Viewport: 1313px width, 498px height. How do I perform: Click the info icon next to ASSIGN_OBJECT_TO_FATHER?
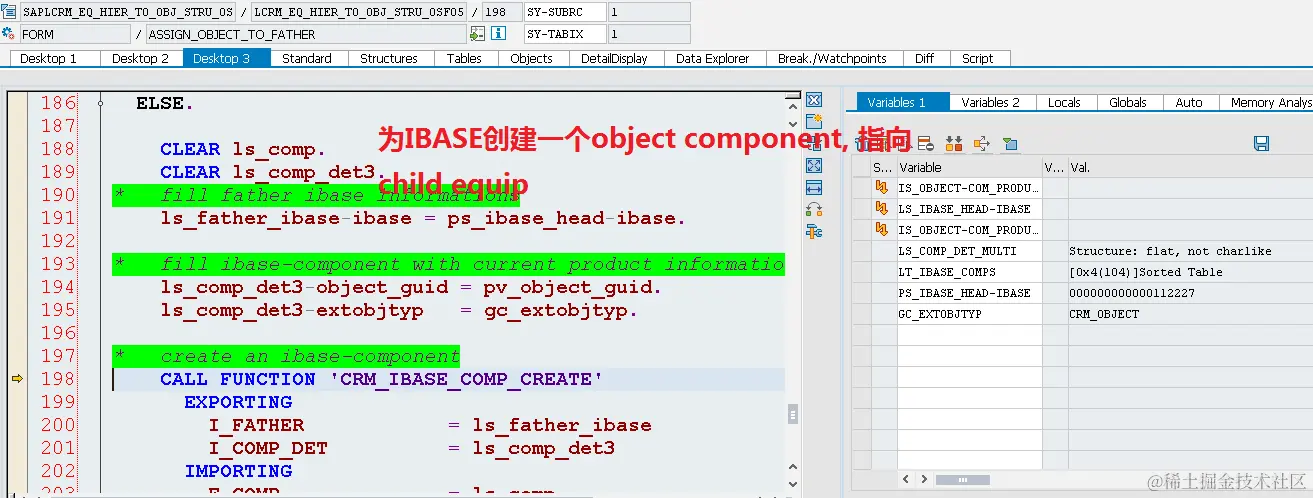pos(497,34)
